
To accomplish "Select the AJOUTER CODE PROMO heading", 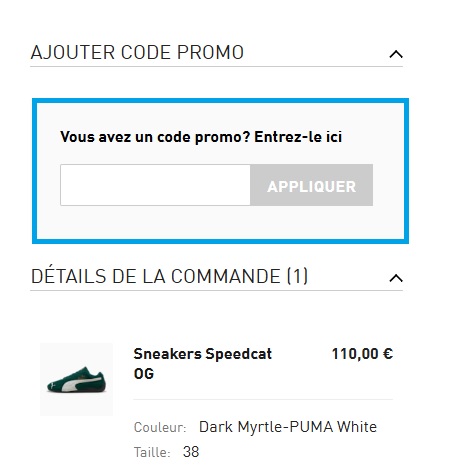I will coord(137,53).
